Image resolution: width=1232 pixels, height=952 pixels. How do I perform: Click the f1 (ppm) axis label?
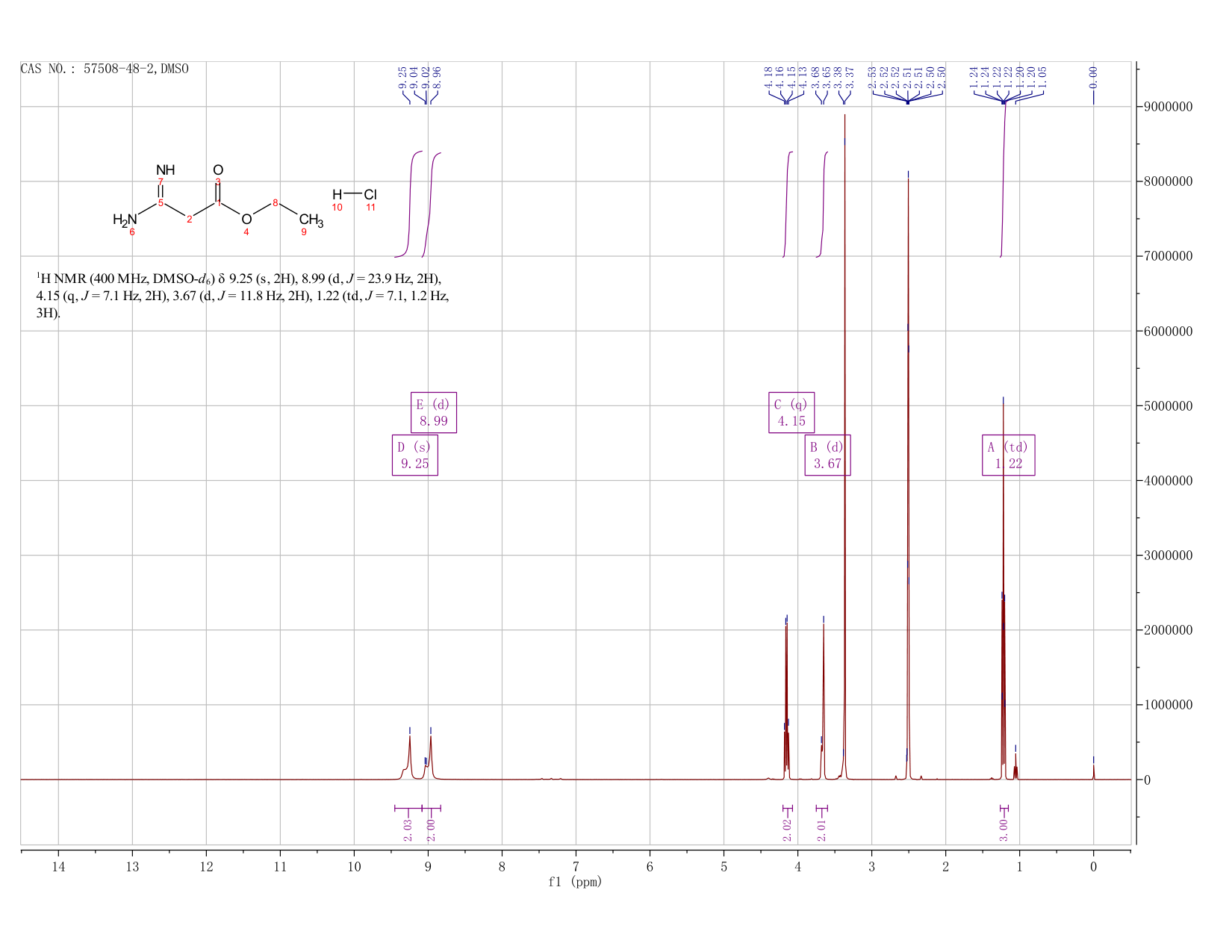coord(575,882)
